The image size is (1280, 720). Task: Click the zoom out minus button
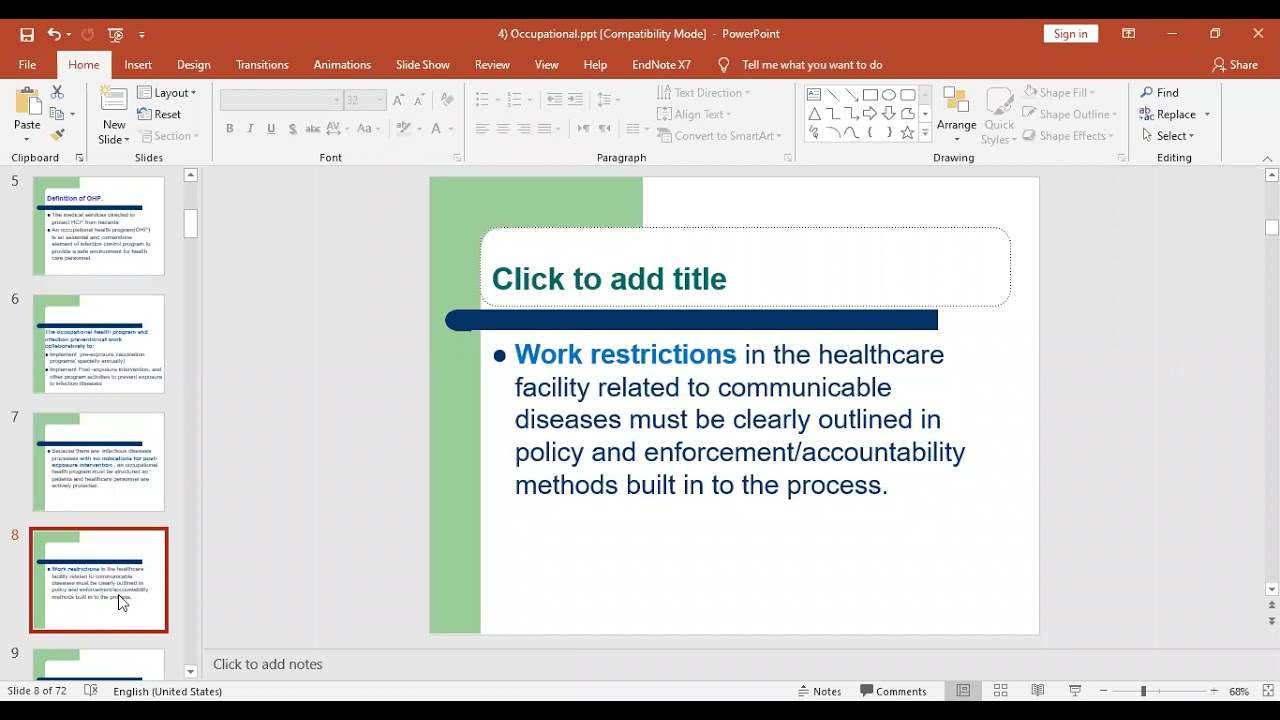[x=1104, y=691]
